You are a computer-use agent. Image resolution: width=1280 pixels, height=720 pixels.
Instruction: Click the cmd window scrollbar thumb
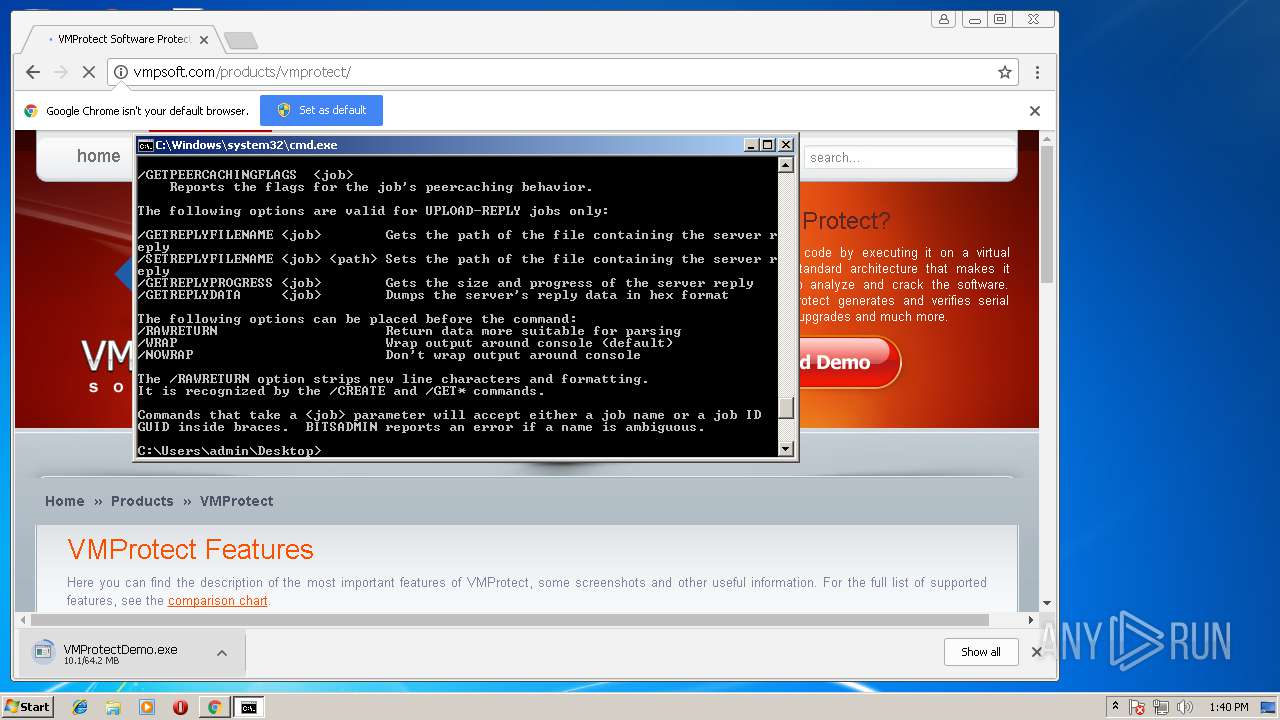[786, 408]
